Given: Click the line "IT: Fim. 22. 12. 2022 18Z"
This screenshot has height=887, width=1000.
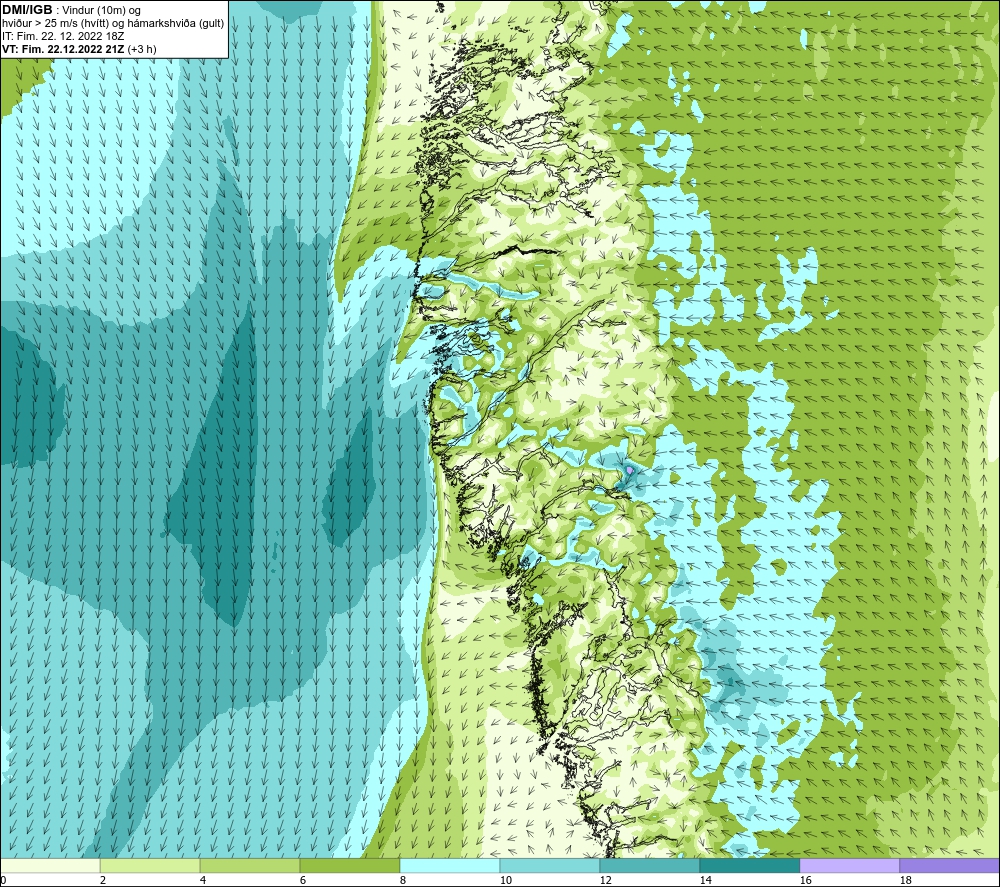Looking at the screenshot, I should coord(63,36).
